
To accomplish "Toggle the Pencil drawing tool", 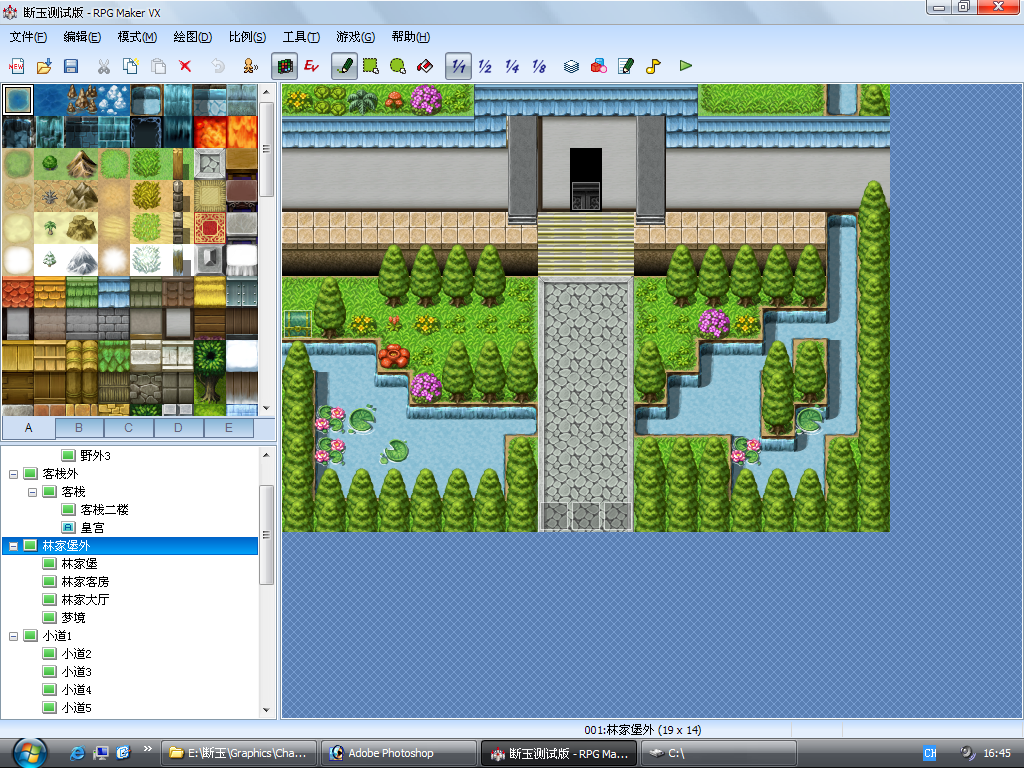I will (344, 66).
